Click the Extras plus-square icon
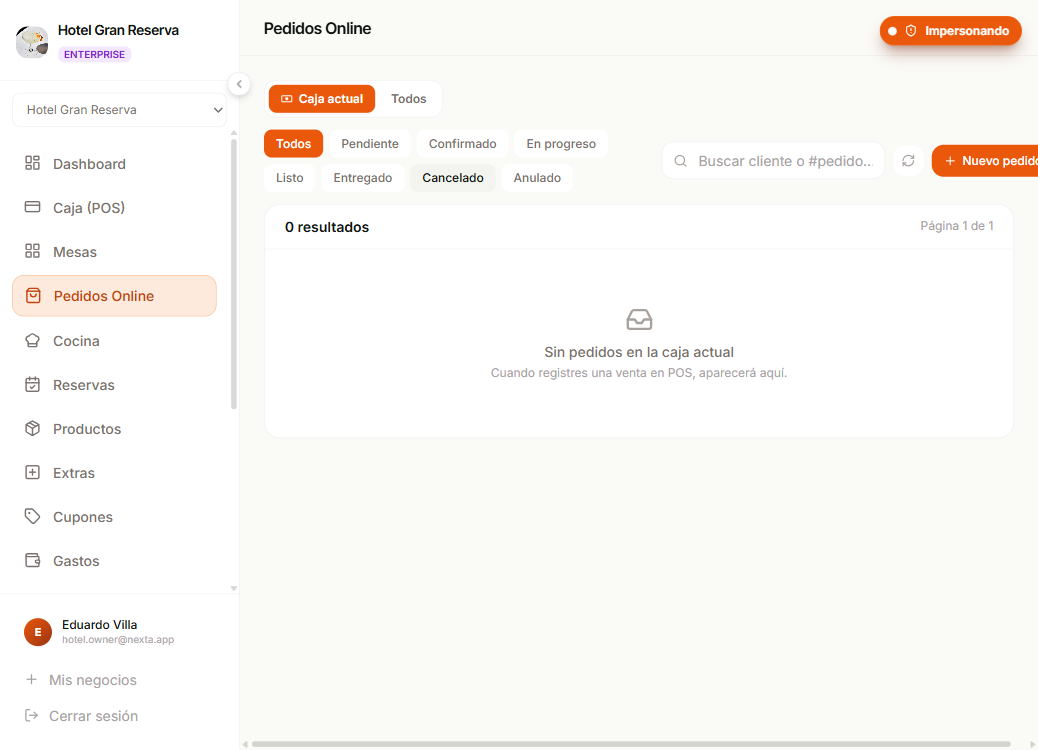 (x=32, y=472)
